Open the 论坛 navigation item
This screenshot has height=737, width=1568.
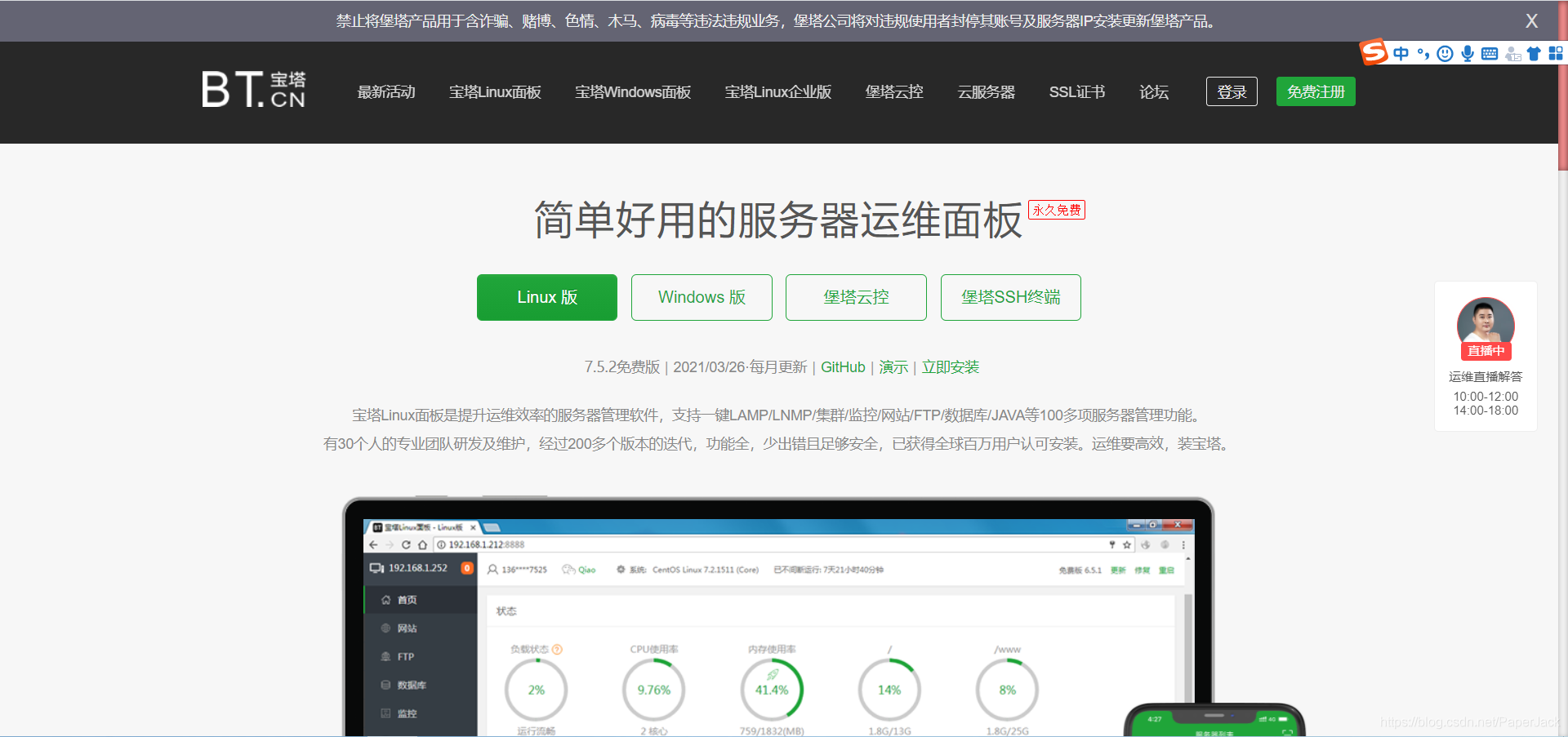click(x=1154, y=92)
